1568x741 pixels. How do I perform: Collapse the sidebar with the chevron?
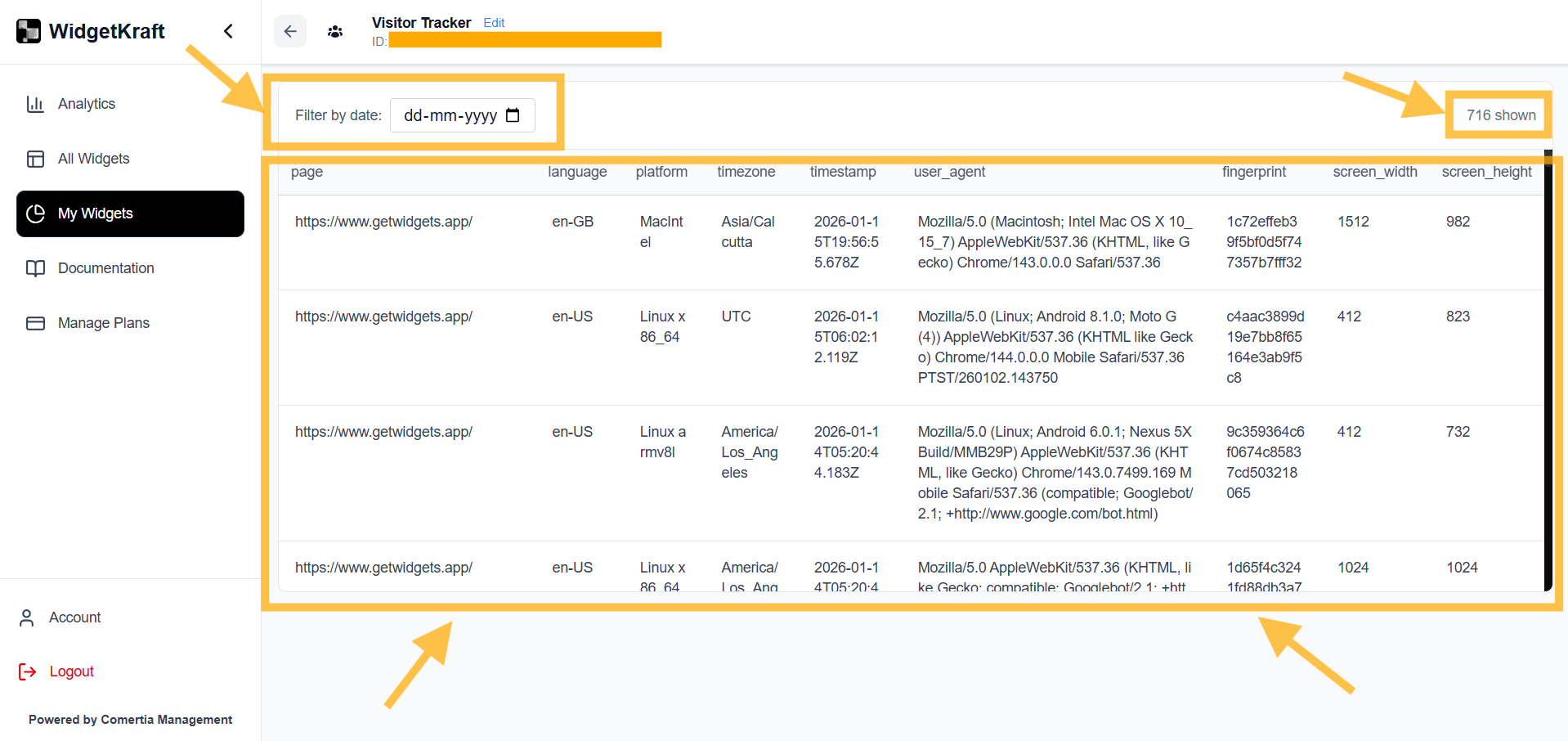pyautogui.click(x=228, y=31)
